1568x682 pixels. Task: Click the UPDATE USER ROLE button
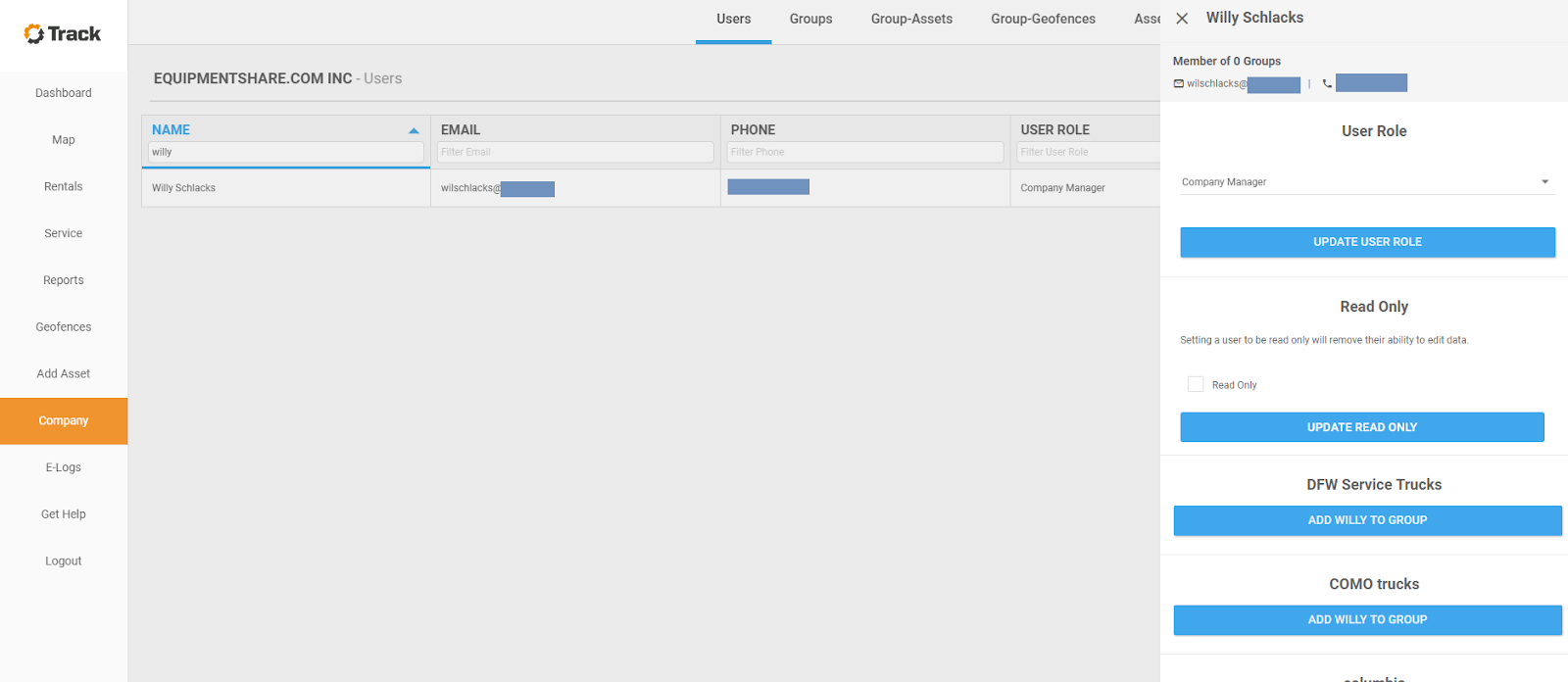coord(1367,242)
